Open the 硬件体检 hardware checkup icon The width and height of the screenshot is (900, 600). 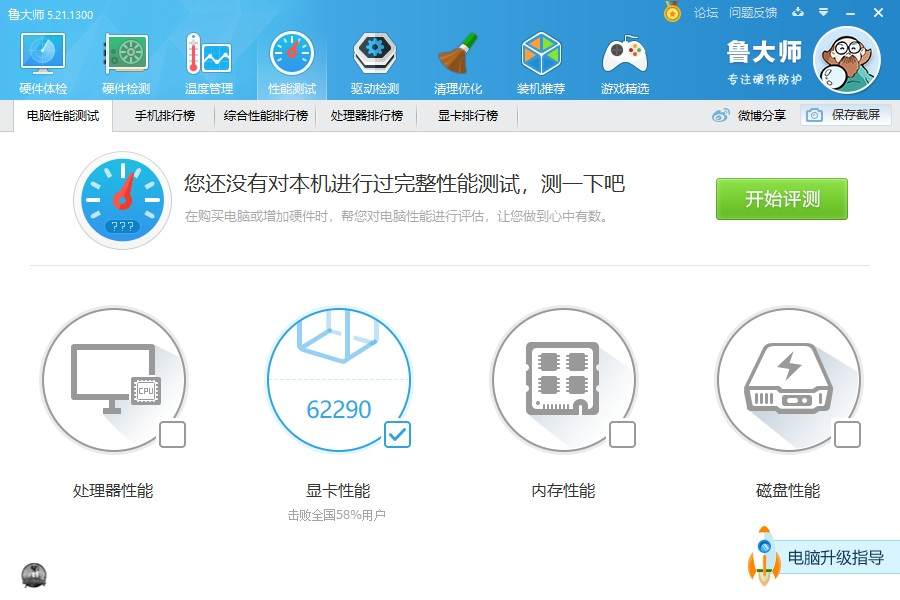coord(42,63)
